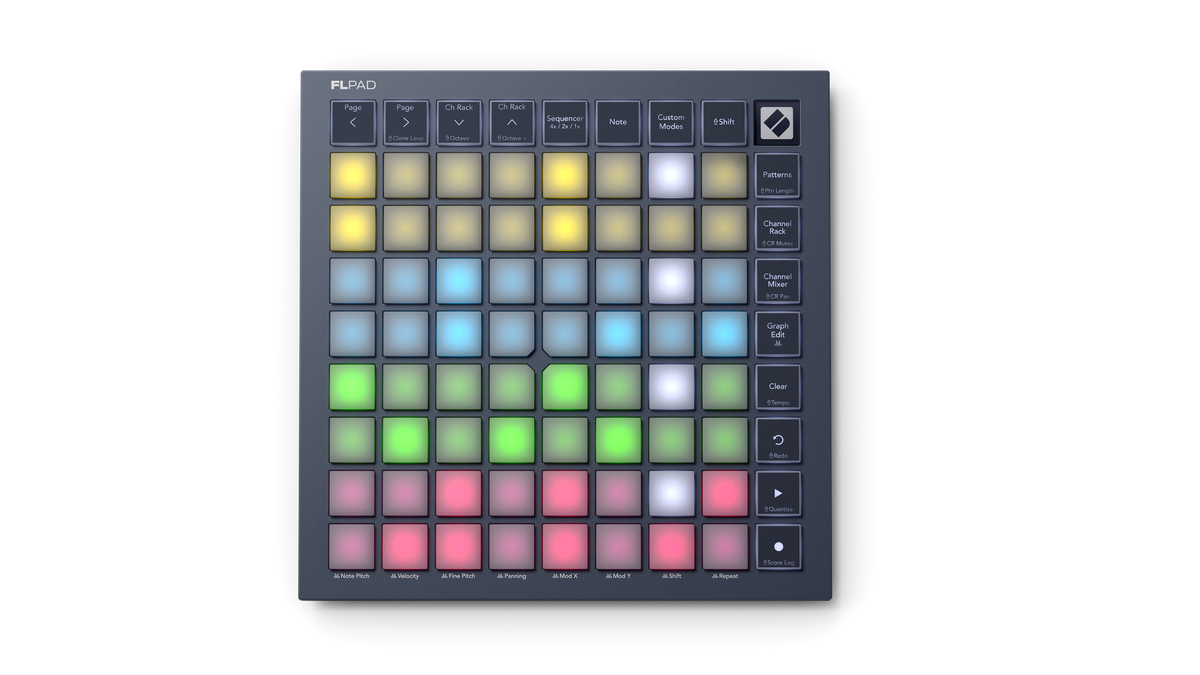Hold the Shift button in the top row
Image resolution: width=1200 pixels, height=675 pixels.
[724, 122]
